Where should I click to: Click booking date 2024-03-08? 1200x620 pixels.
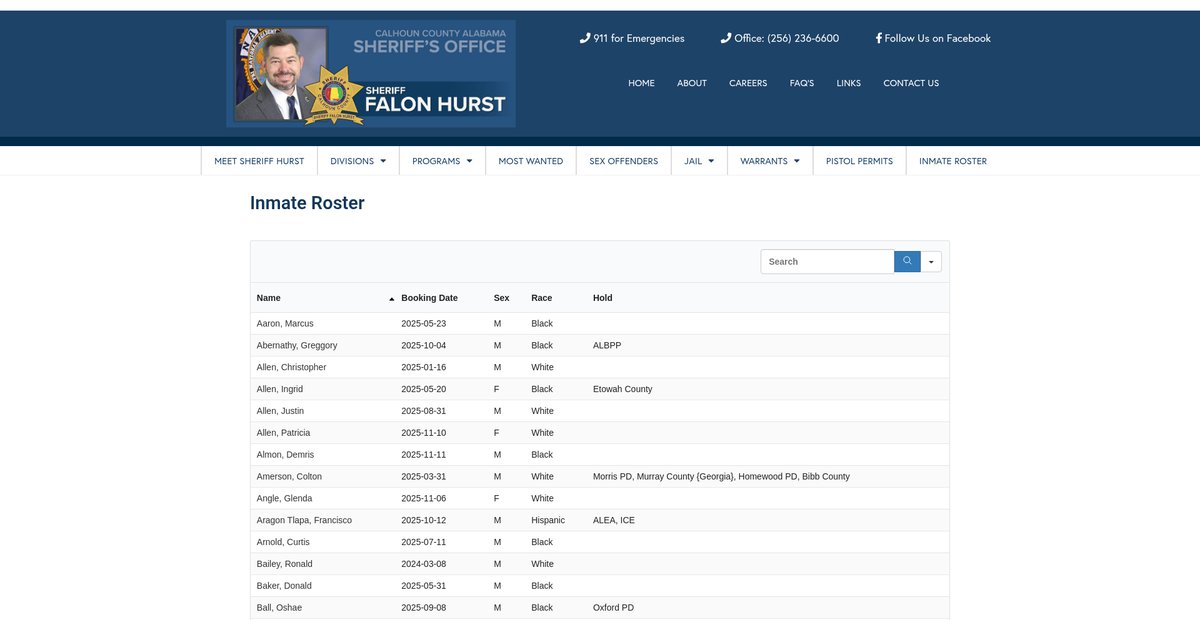point(424,564)
